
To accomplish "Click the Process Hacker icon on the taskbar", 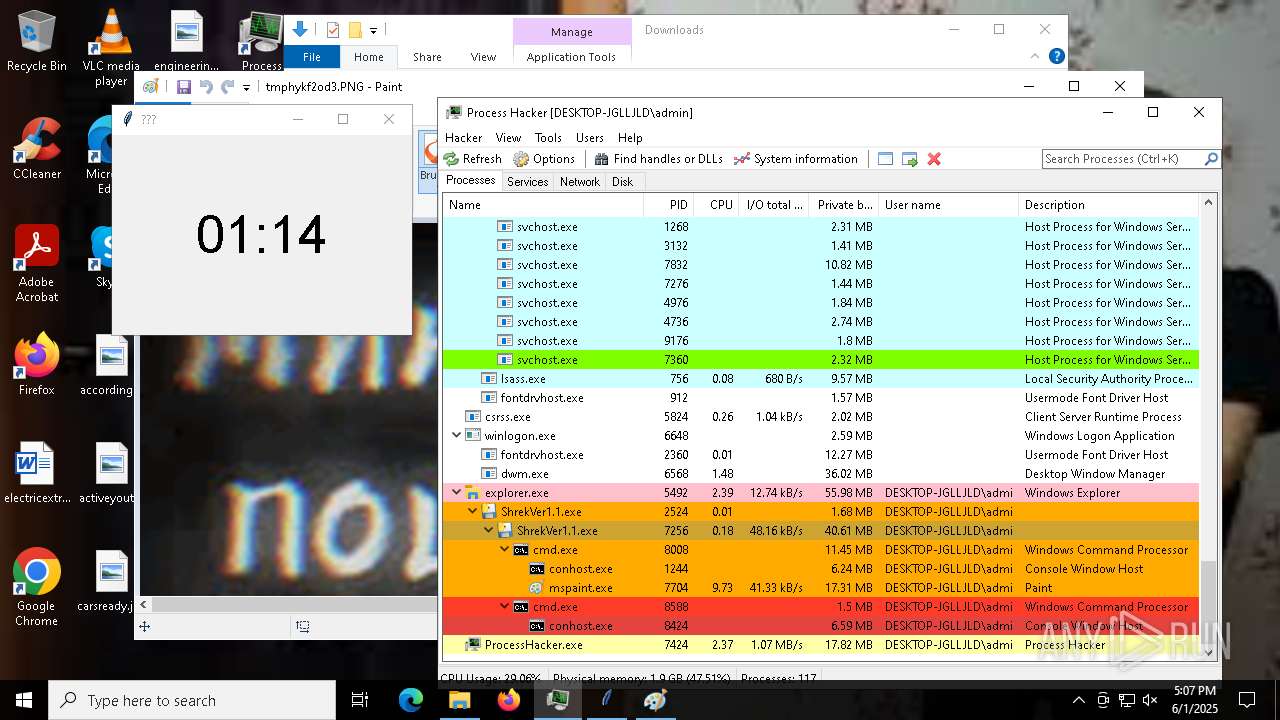I will click(557, 700).
